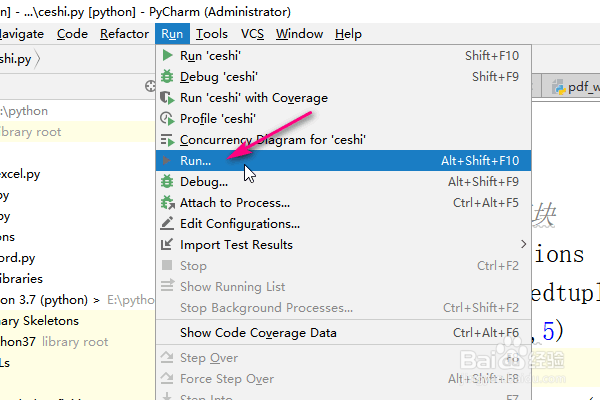The height and width of the screenshot is (400, 600).
Task: Click the Concurrency Diagram icon
Action: (x=167, y=140)
